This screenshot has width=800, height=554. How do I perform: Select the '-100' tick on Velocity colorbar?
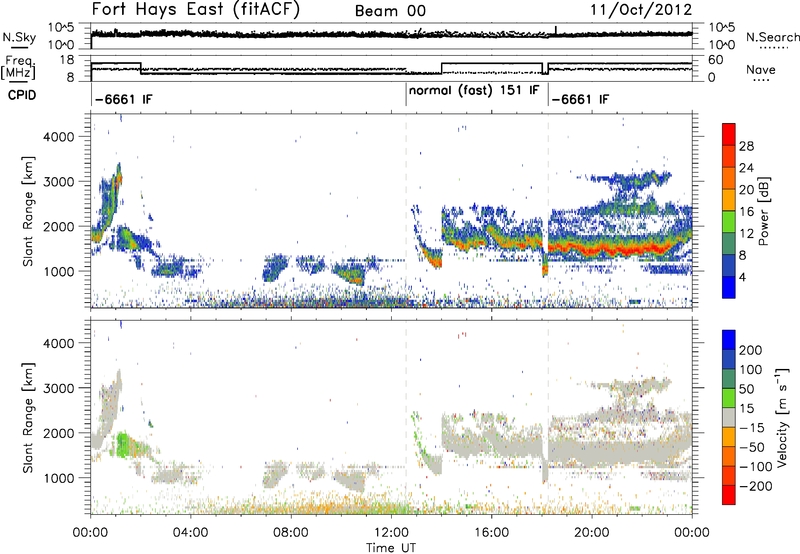[755, 467]
